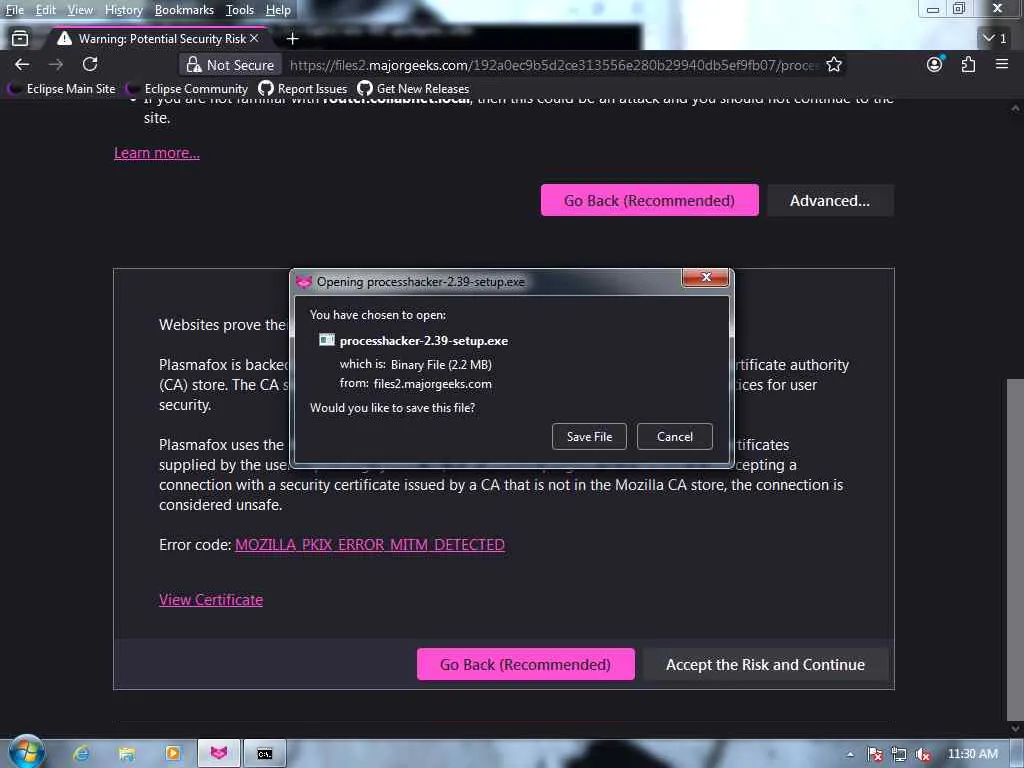Click the page vertical scrollbar thumb

1015,549
